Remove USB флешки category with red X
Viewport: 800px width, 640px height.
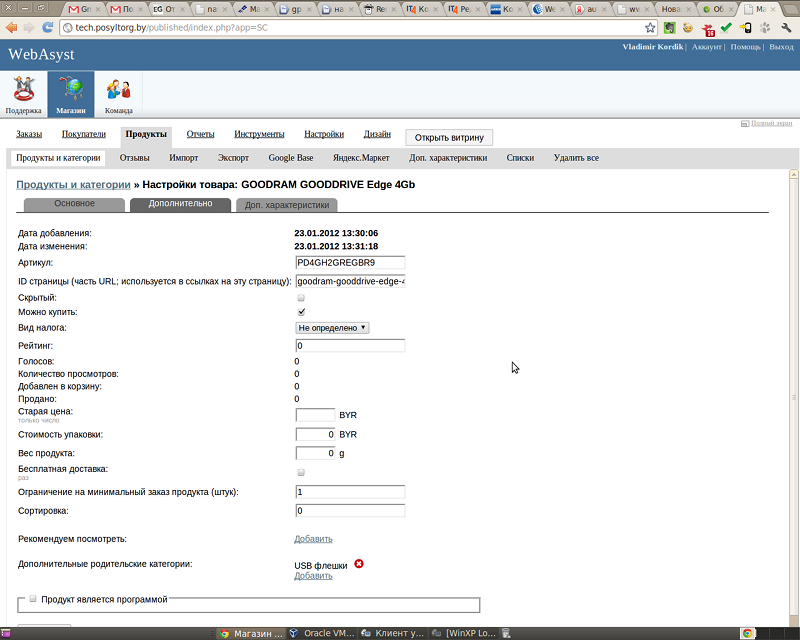tap(359, 564)
